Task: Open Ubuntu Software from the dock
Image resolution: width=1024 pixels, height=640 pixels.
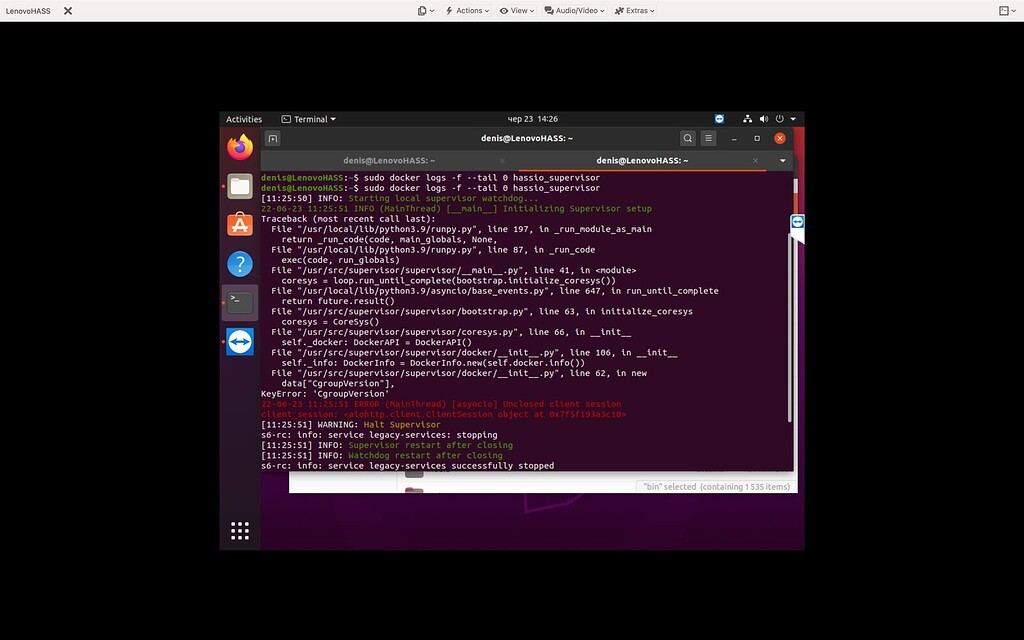Action: (x=239, y=224)
